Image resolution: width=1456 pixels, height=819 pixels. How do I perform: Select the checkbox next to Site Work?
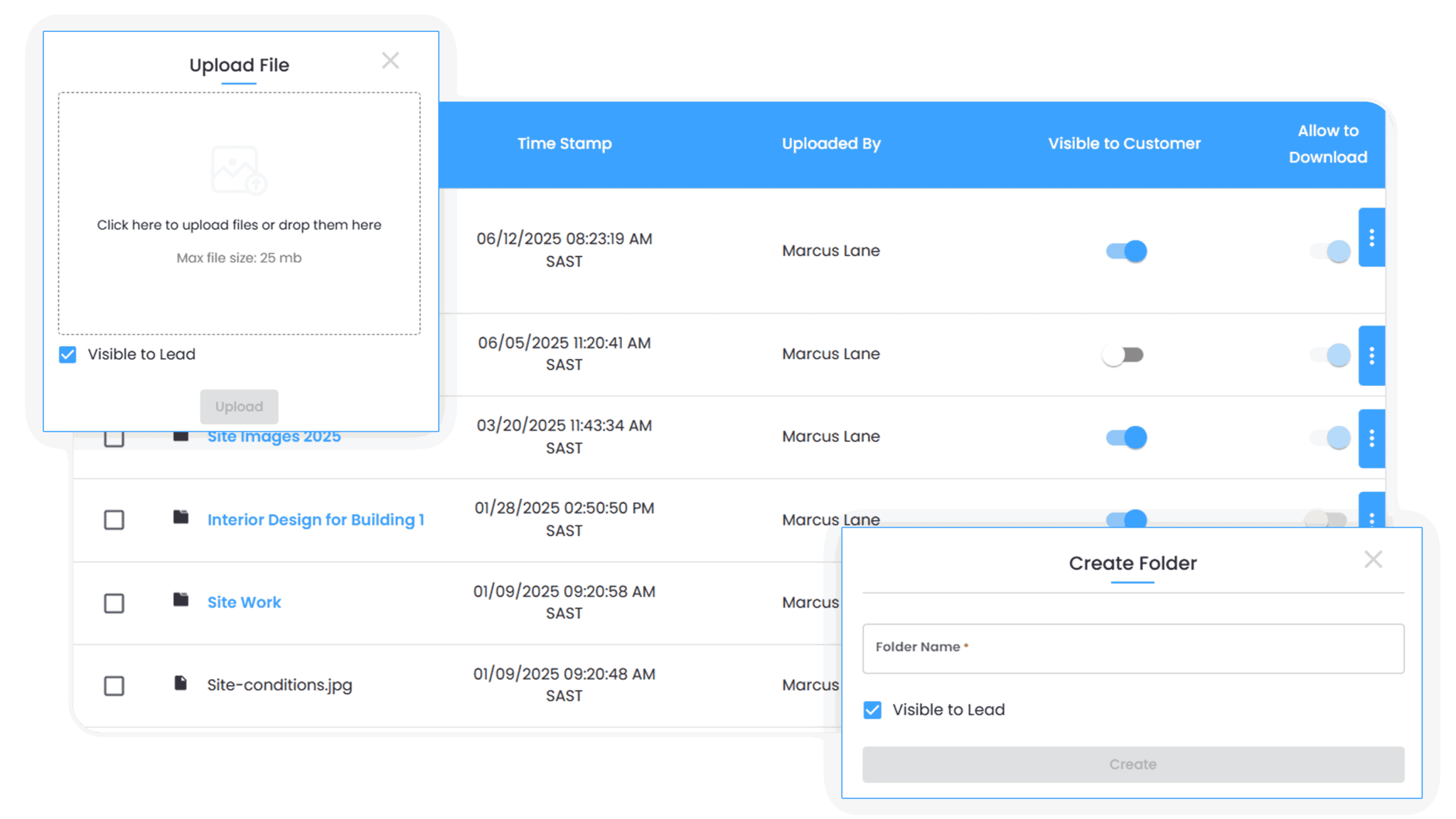(x=114, y=604)
